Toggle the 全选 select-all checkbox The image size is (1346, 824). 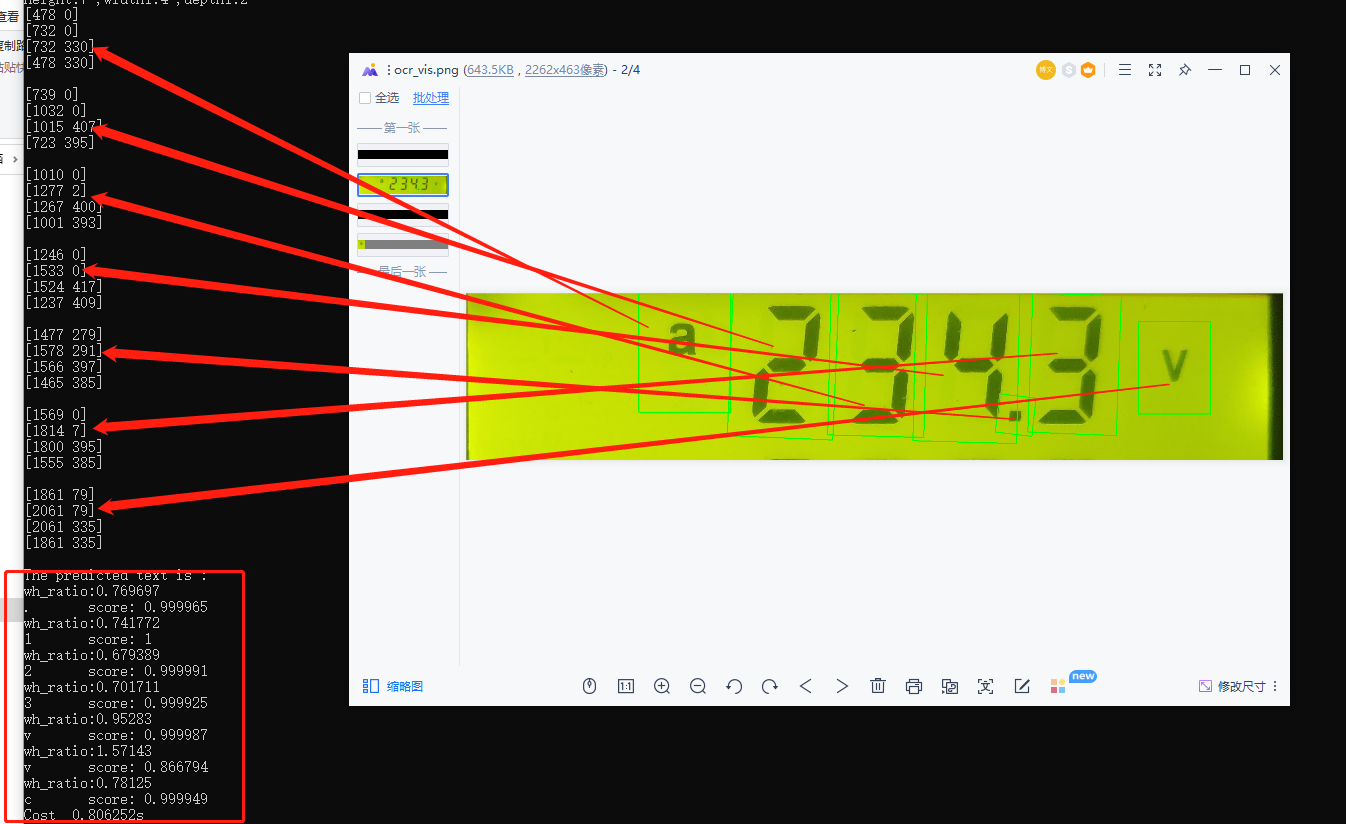pos(367,98)
